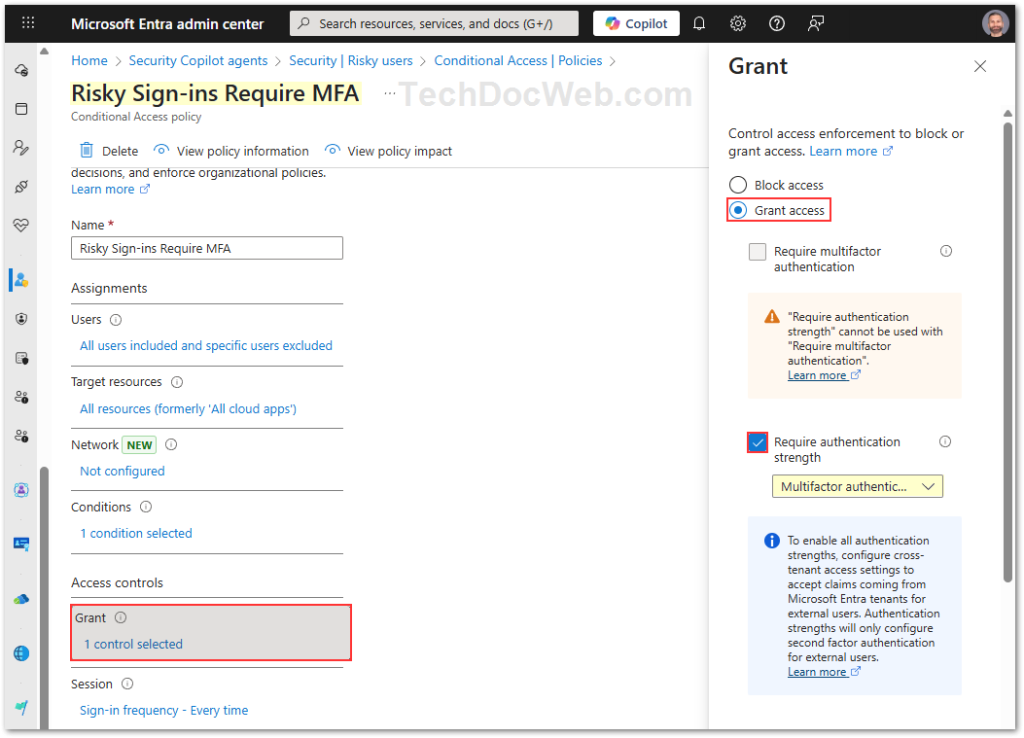Open All users included and specific users excluded
The height and width of the screenshot is (738, 1024).
point(206,346)
